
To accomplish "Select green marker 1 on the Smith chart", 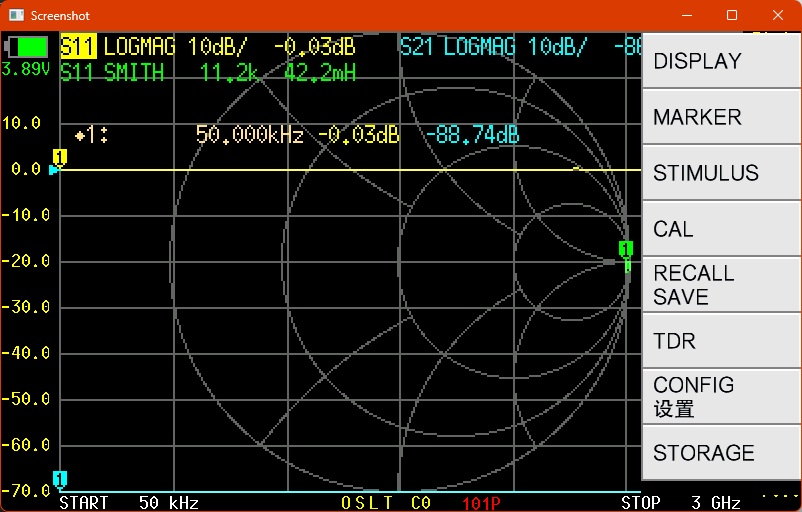I will coord(626,249).
